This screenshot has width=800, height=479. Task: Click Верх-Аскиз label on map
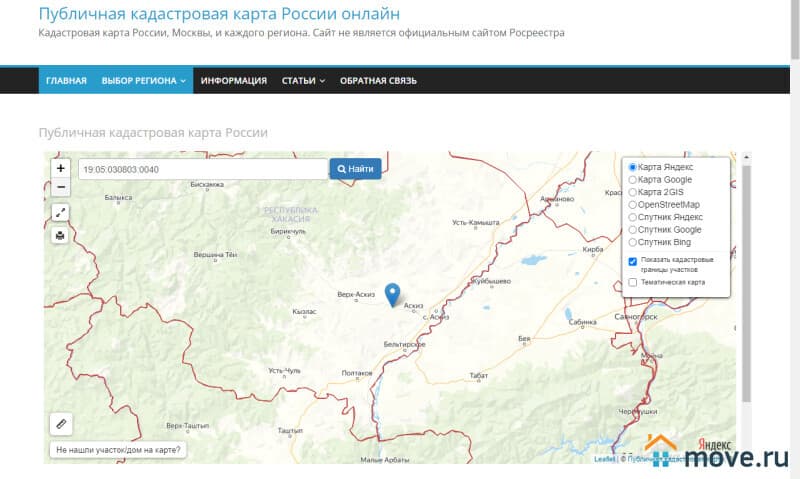(x=356, y=294)
